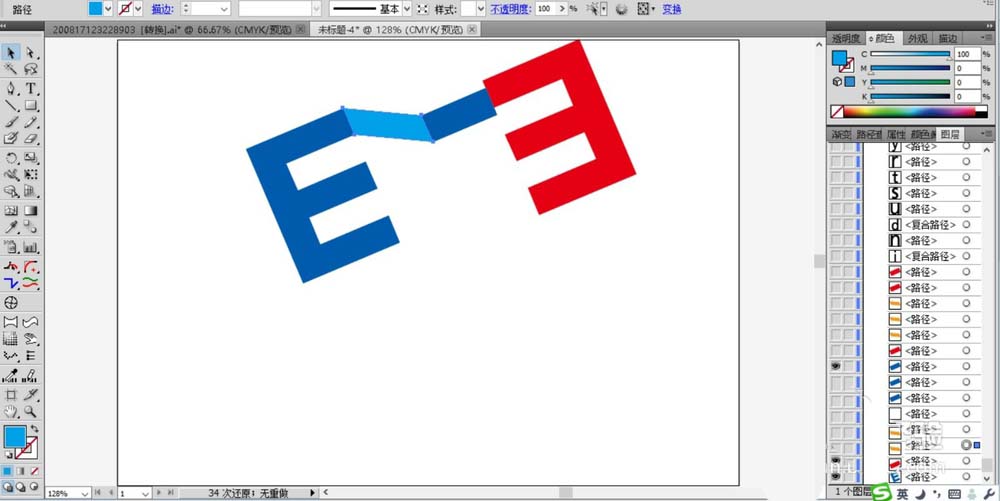Image resolution: width=1000 pixels, height=501 pixels.
Task: Select the Zoom magnifier tool
Action: pos(30,412)
